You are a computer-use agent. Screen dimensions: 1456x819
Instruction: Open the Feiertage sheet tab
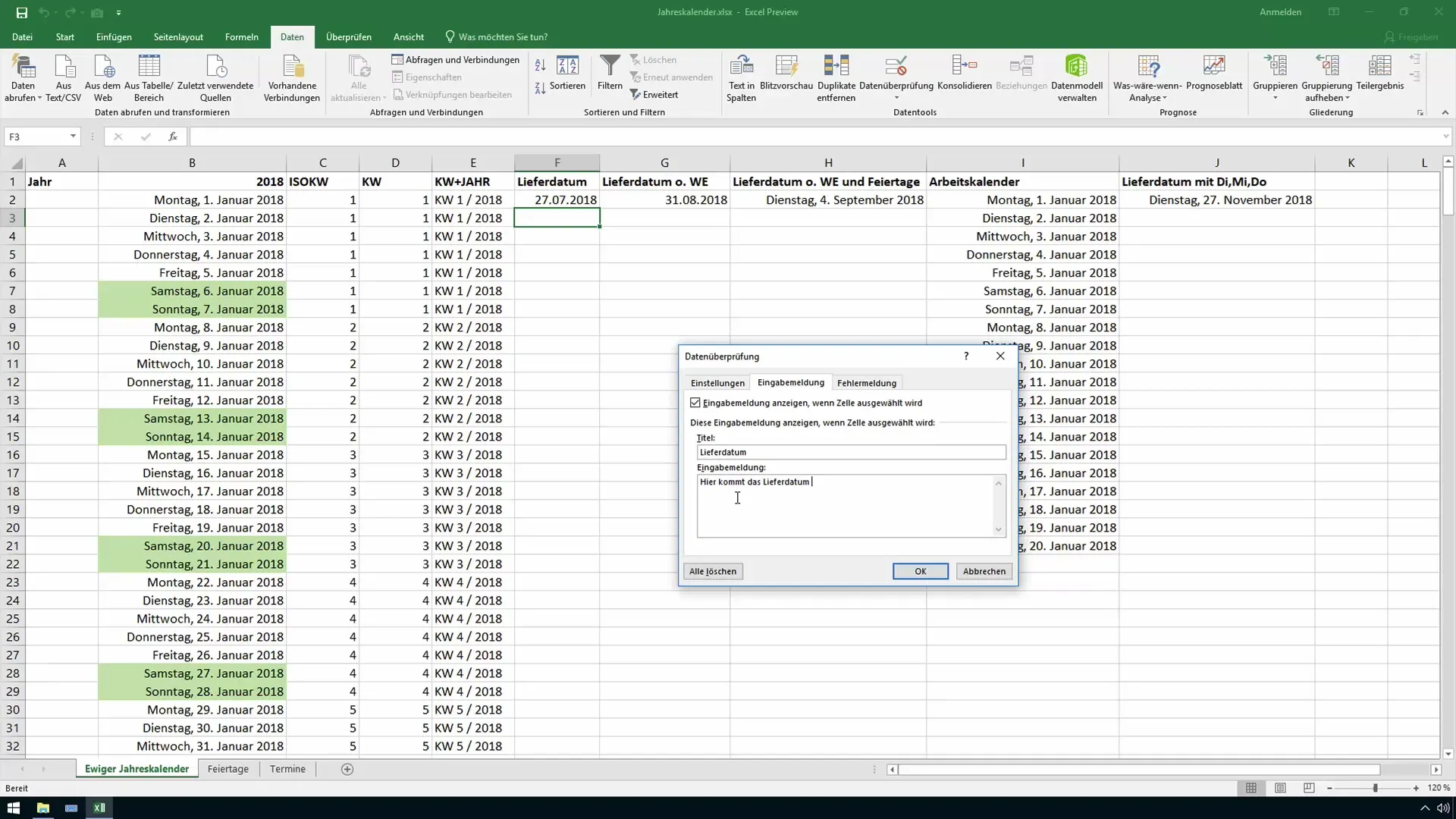click(227, 769)
